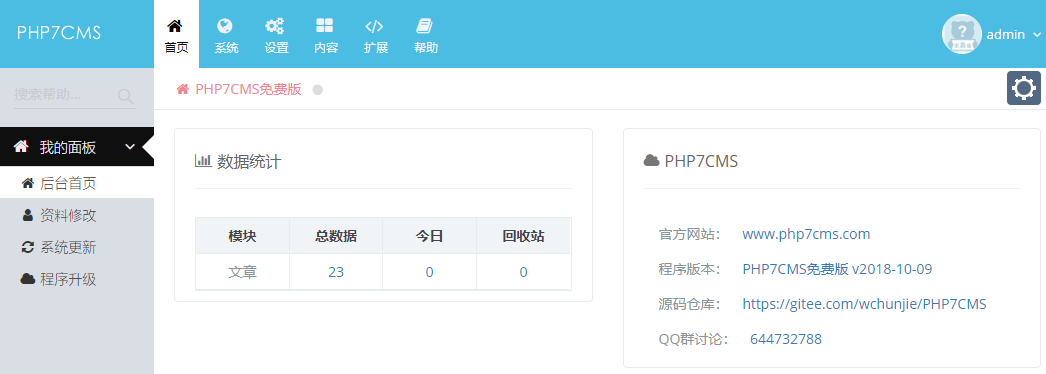
Task: Click the article total count 23
Action: tap(336, 272)
